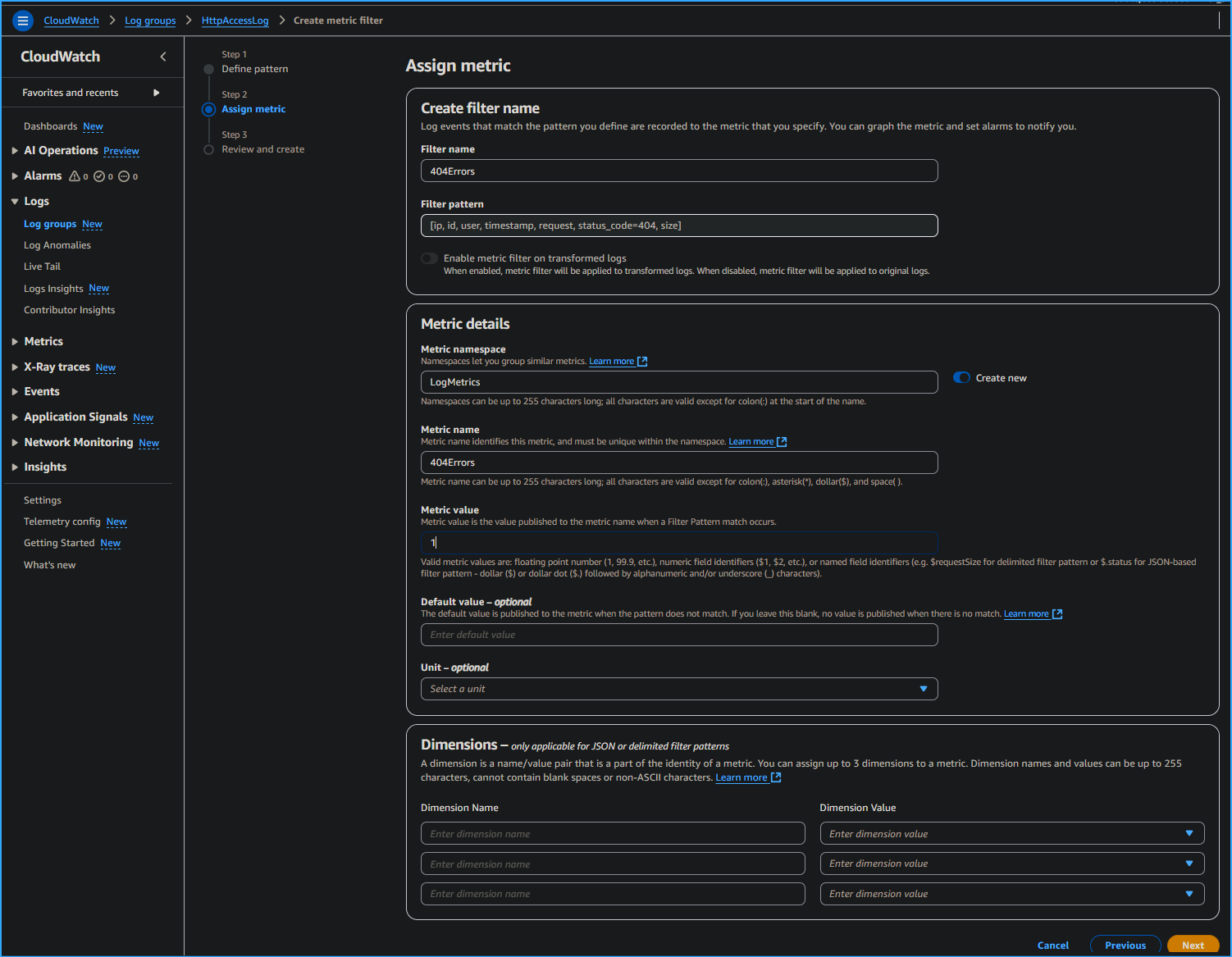
Task: Click the Default value input field
Action: tap(678, 635)
